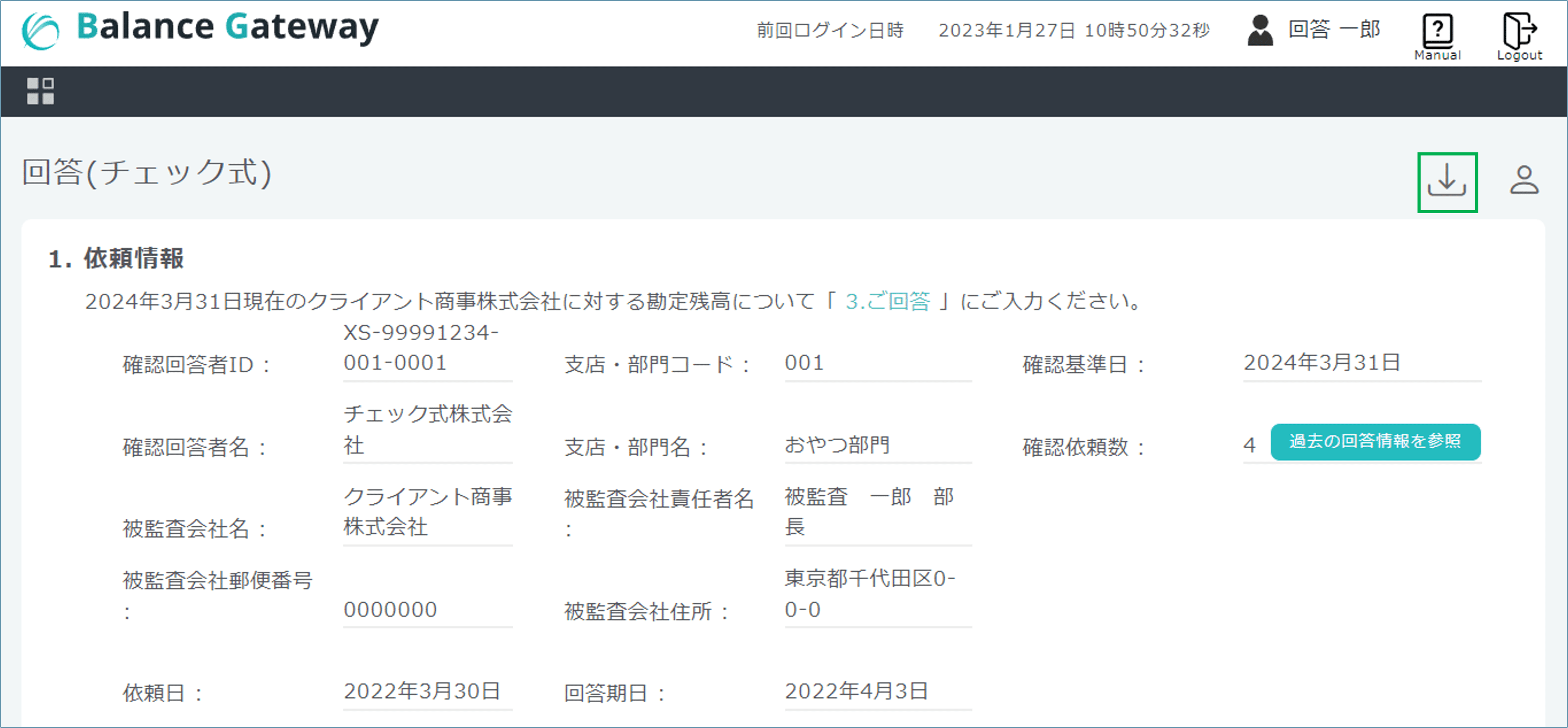The height and width of the screenshot is (728, 1568).
Task: Click the 依頼日 date 2022年3月30日
Action: [x=428, y=692]
